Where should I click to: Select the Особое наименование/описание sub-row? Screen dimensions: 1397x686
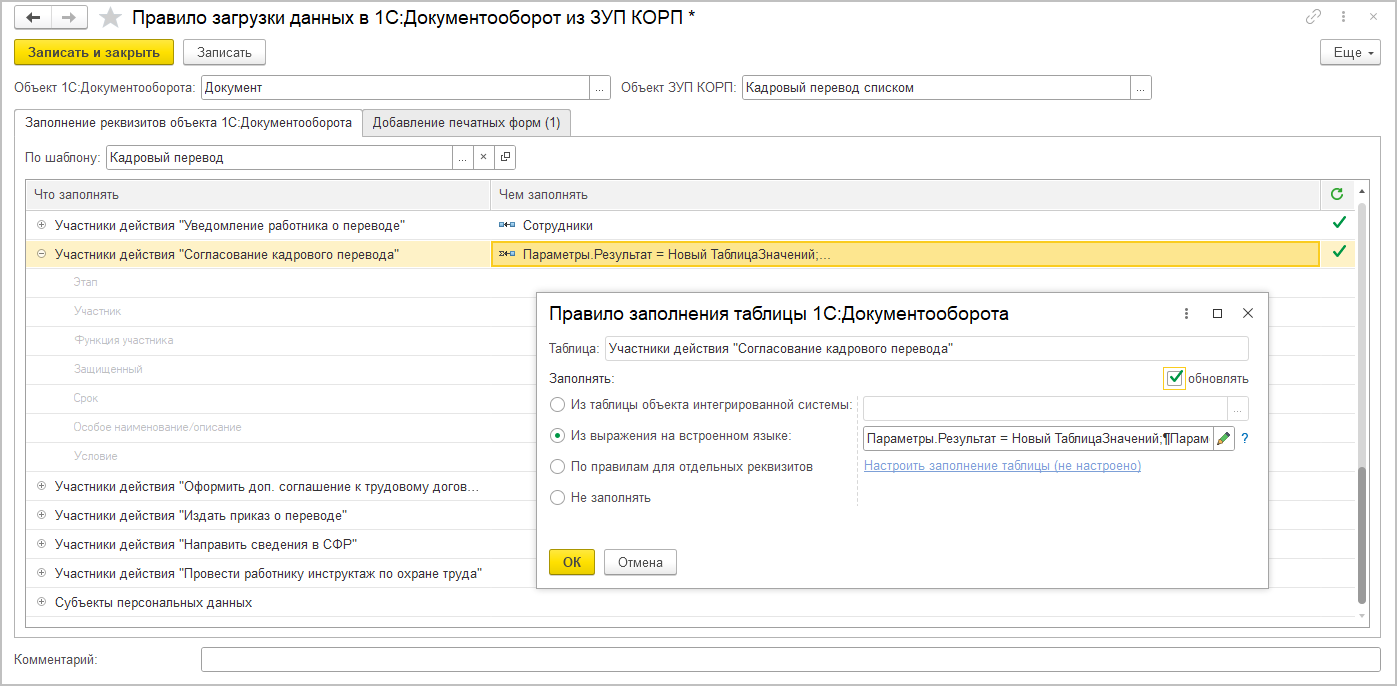pyautogui.click(x=157, y=428)
